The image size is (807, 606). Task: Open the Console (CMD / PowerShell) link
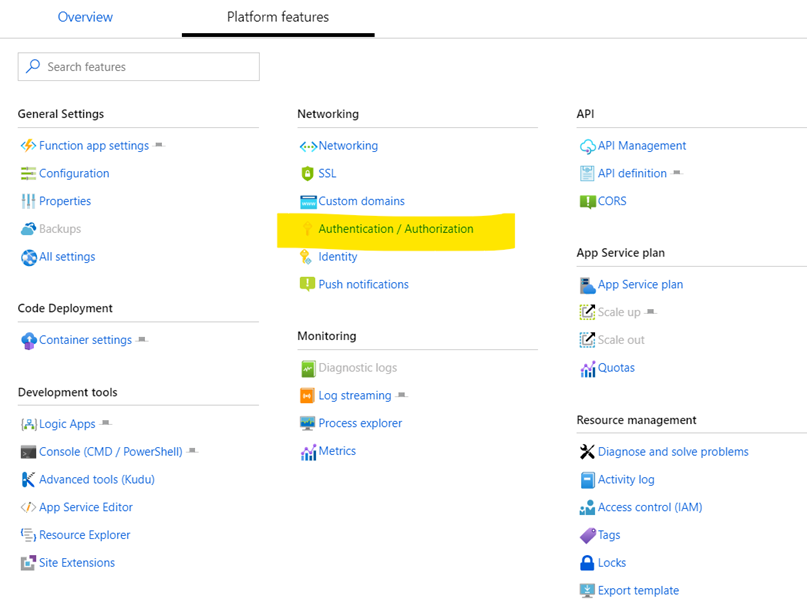tap(110, 452)
